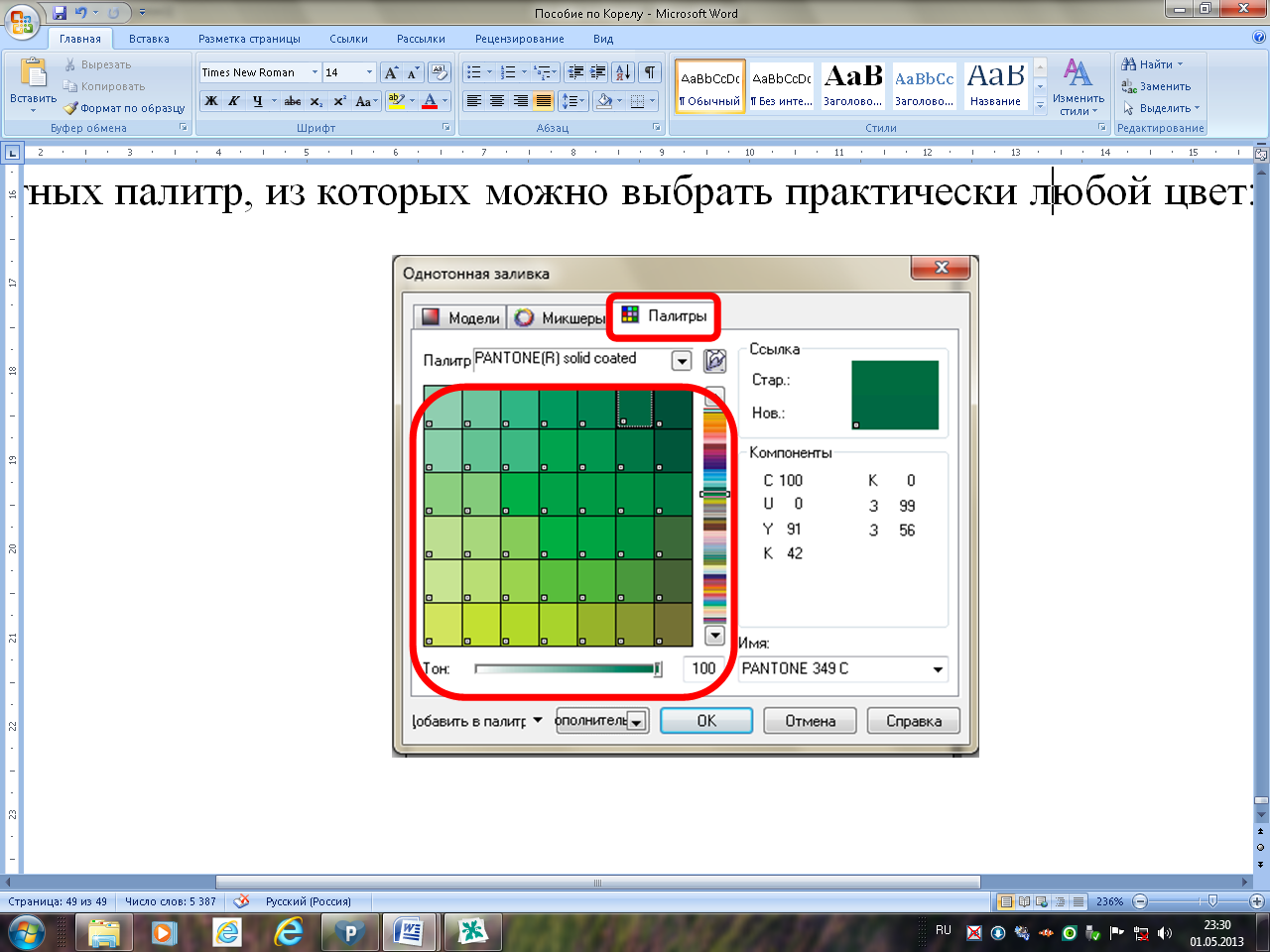Click the paragraph shading paint bucket
The width and height of the screenshot is (1270, 952).
pos(603,101)
